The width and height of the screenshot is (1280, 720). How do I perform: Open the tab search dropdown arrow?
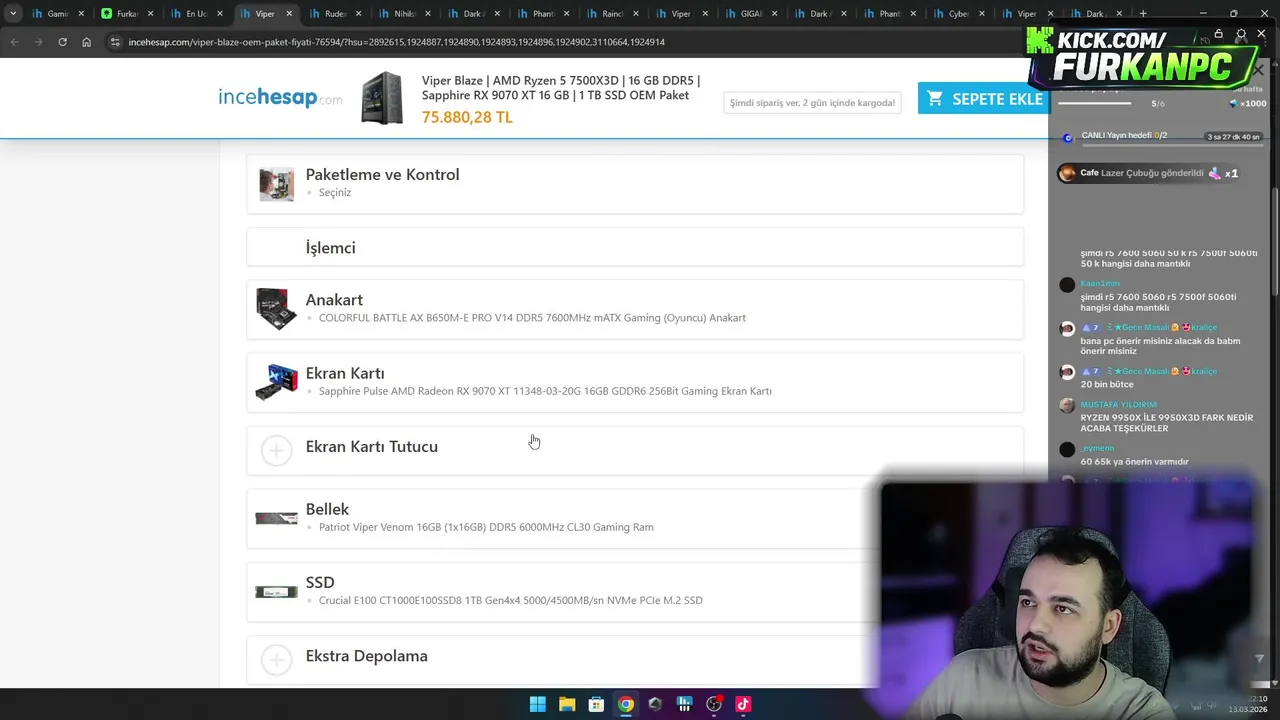(x=13, y=14)
